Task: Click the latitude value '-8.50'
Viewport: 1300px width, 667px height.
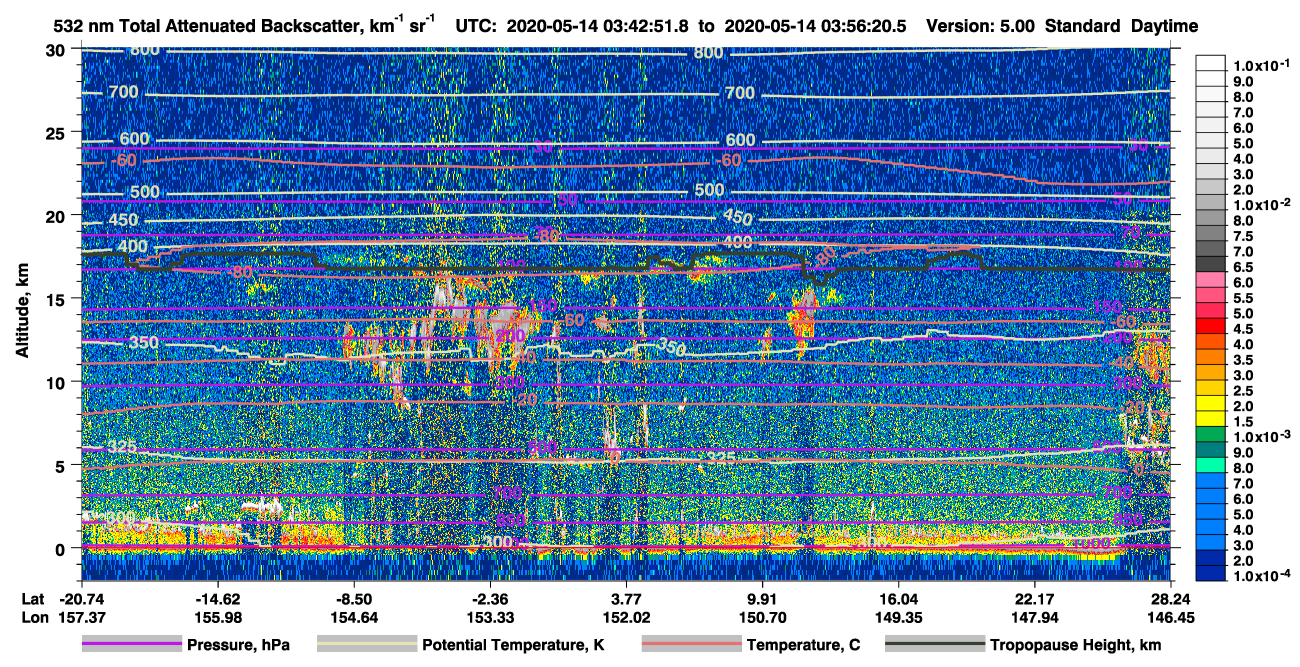Action: click(x=354, y=600)
